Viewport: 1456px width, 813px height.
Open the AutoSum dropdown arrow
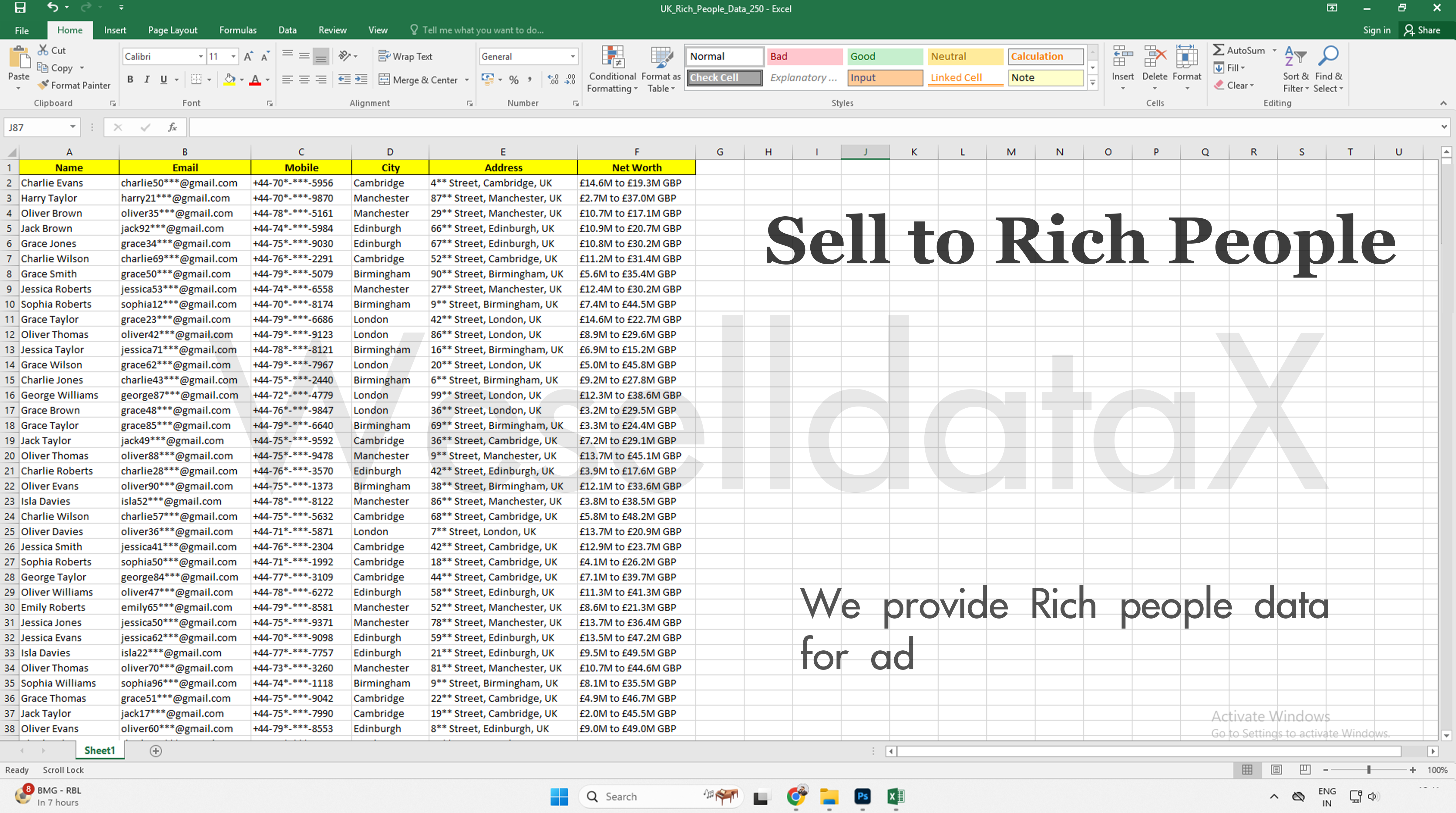tap(1275, 50)
